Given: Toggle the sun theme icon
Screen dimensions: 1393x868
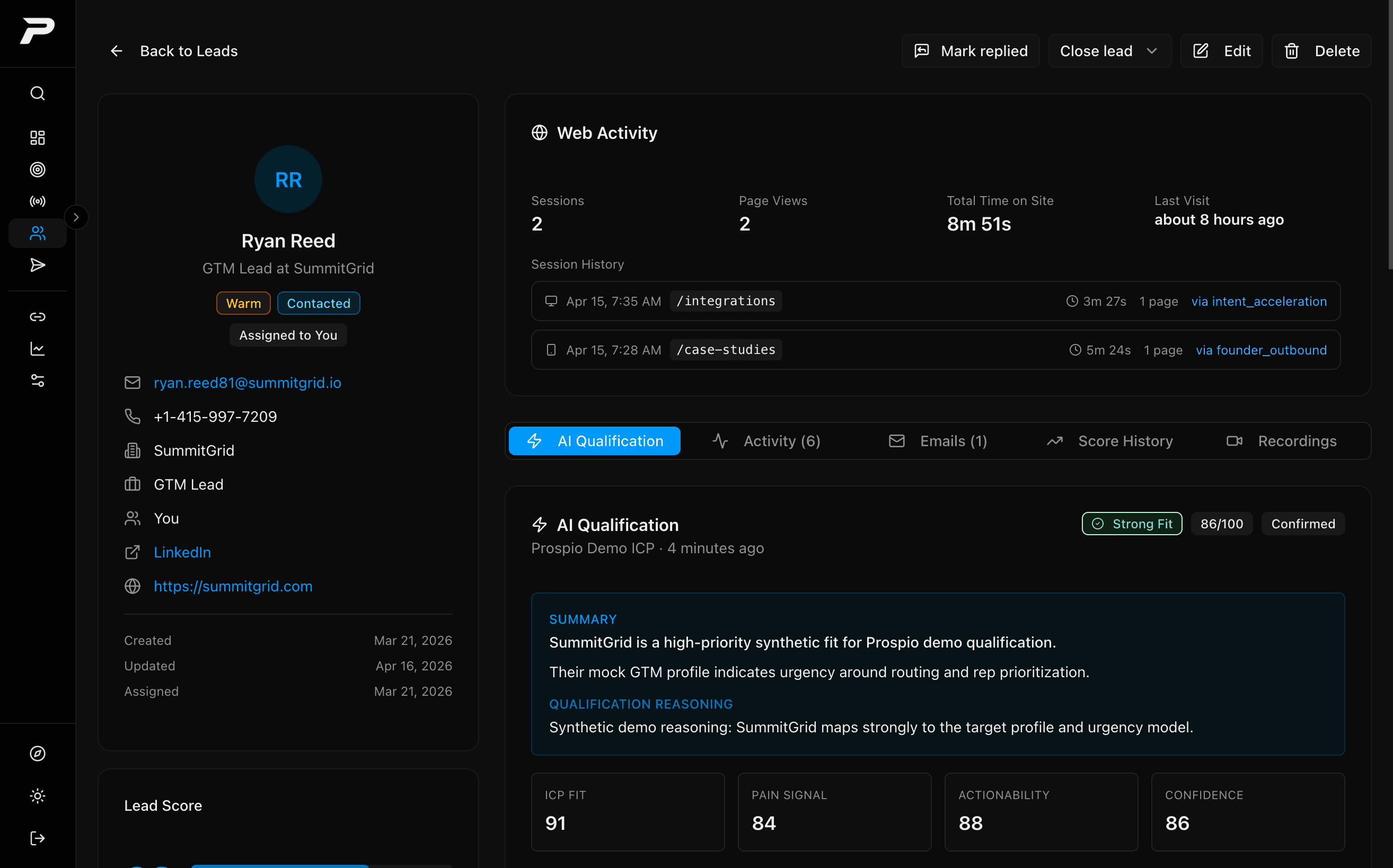Looking at the screenshot, I should click(x=37, y=796).
